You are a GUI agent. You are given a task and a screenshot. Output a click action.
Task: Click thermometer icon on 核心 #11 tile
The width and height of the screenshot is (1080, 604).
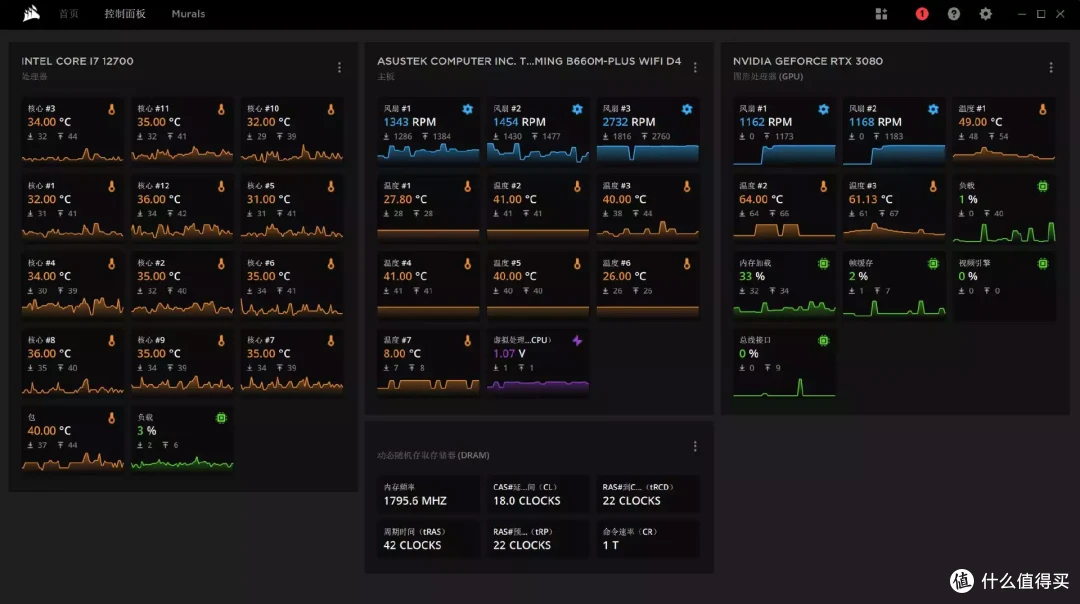point(221,109)
